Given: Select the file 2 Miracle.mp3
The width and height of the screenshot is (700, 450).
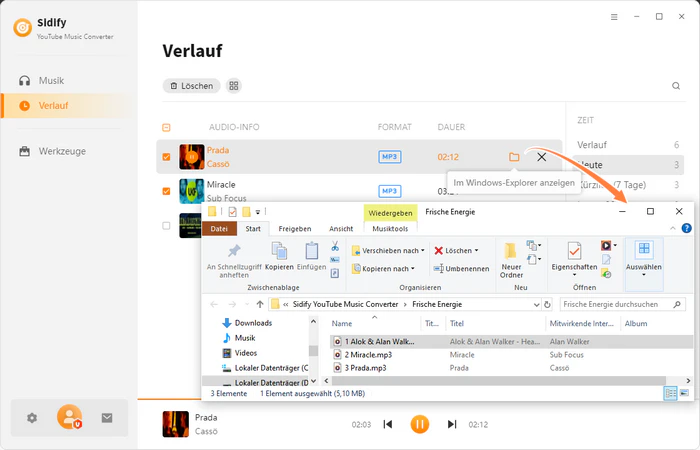Looking at the screenshot, I should [368, 355].
